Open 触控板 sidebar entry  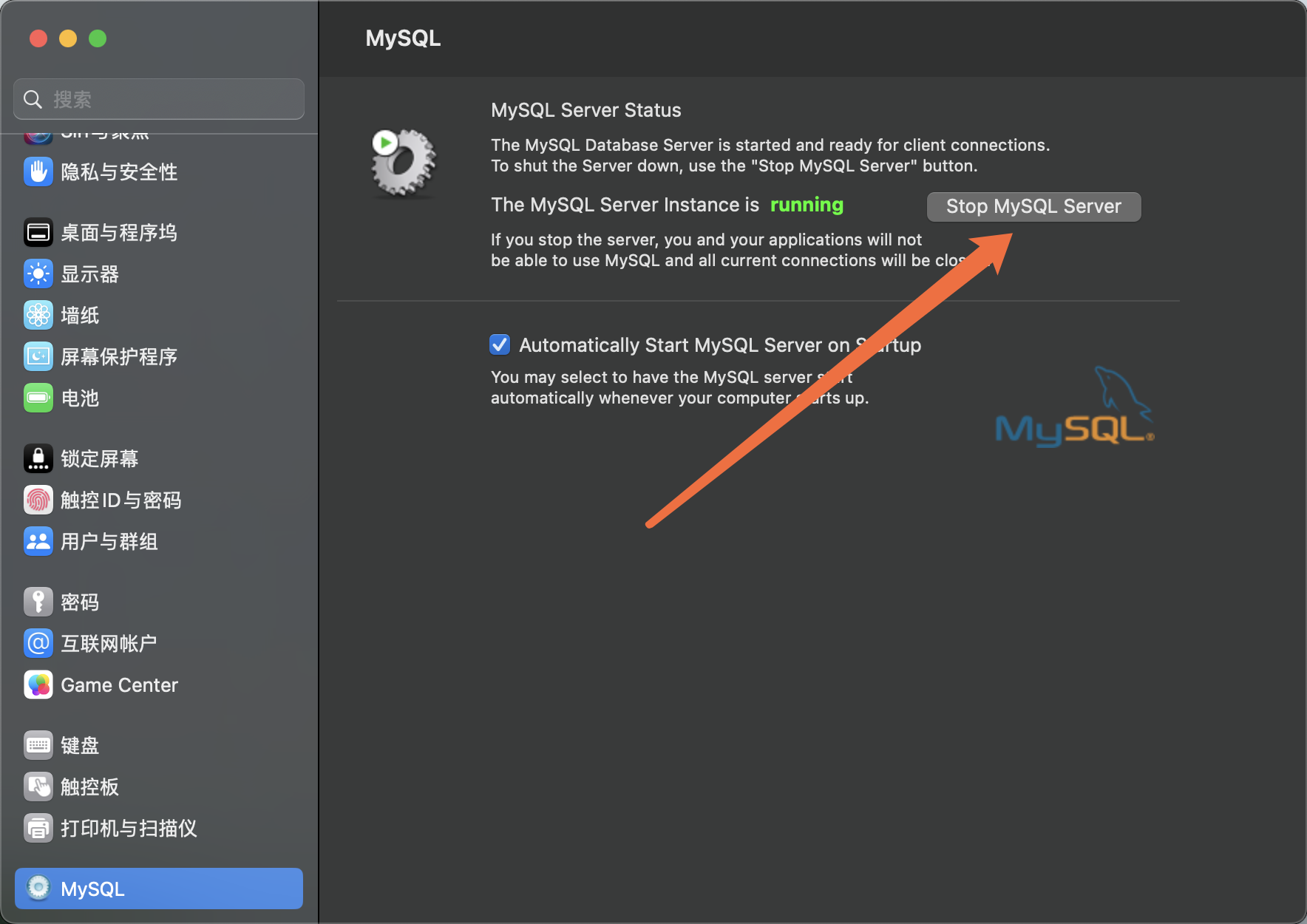[89, 787]
